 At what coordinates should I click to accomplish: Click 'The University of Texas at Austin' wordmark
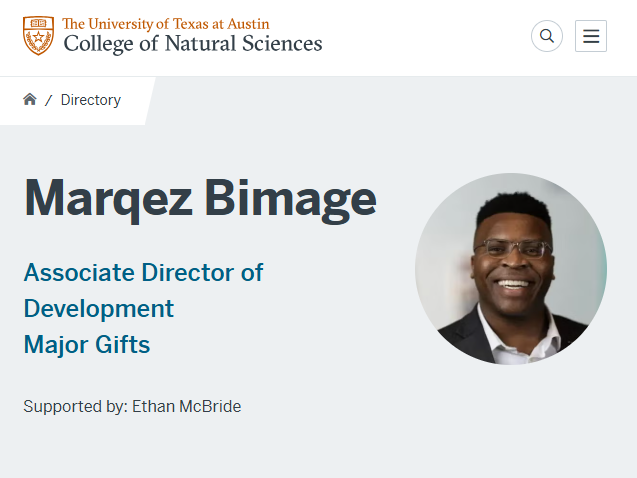click(166, 24)
